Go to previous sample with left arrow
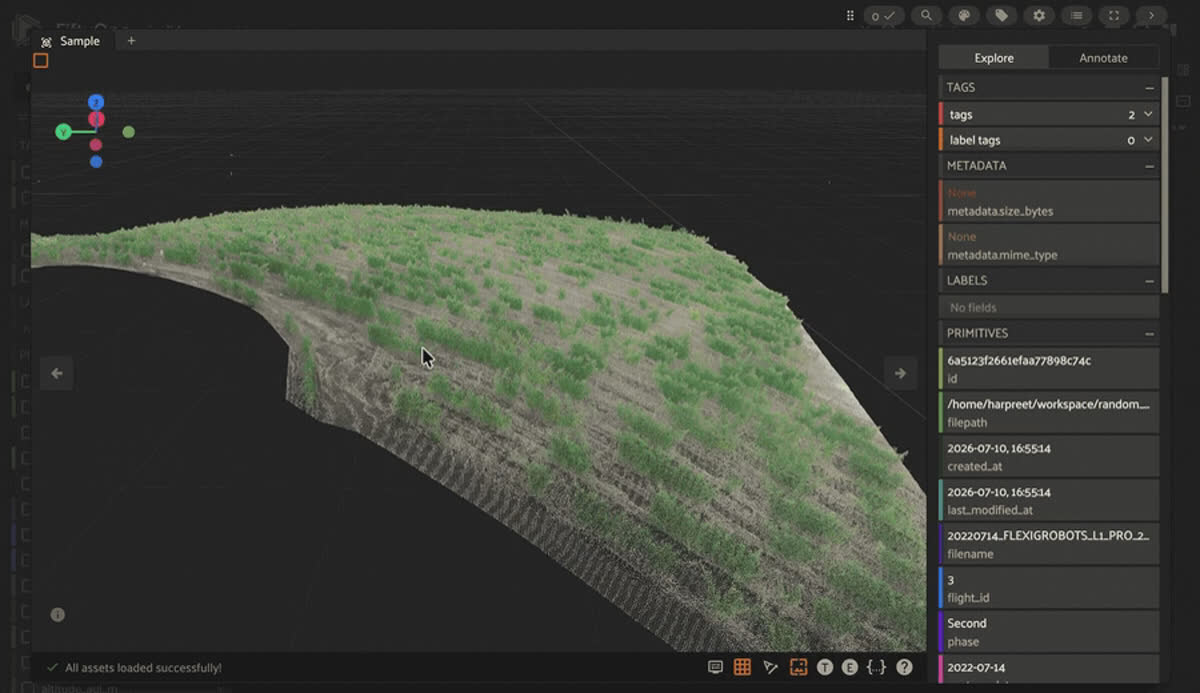 57,373
